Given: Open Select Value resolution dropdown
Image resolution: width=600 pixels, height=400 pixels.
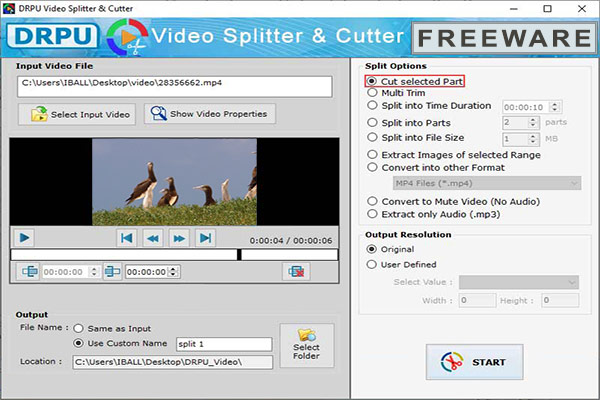Looking at the screenshot, I should point(519,282).
